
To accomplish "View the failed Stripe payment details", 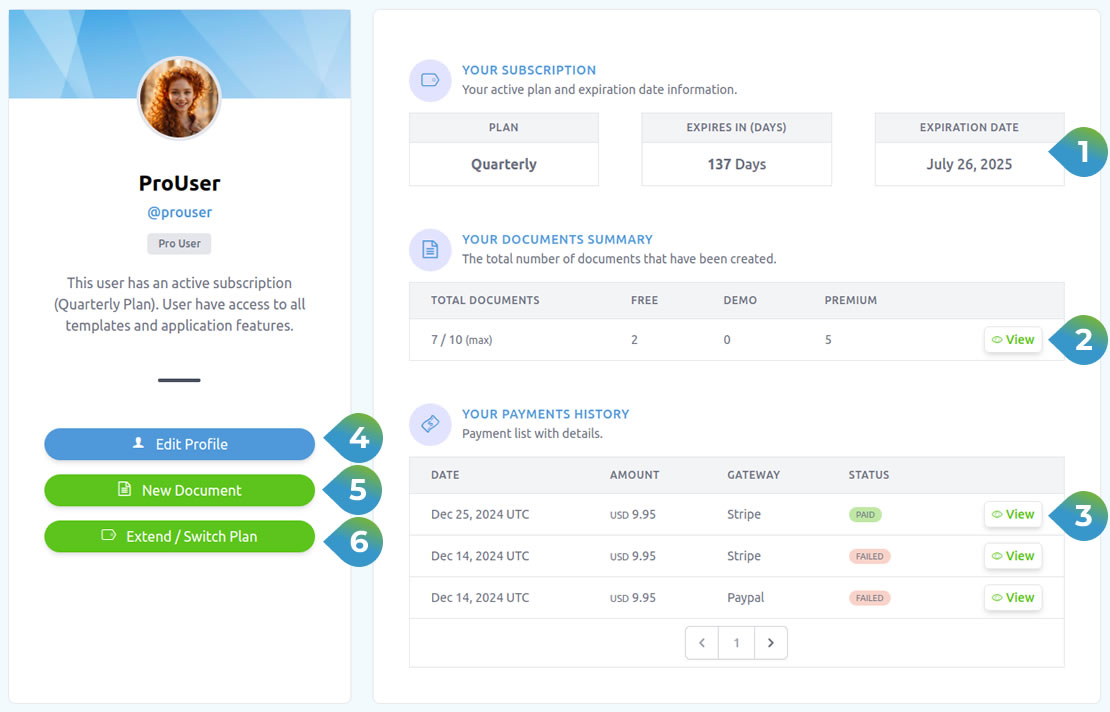I will pos(1013,556).
